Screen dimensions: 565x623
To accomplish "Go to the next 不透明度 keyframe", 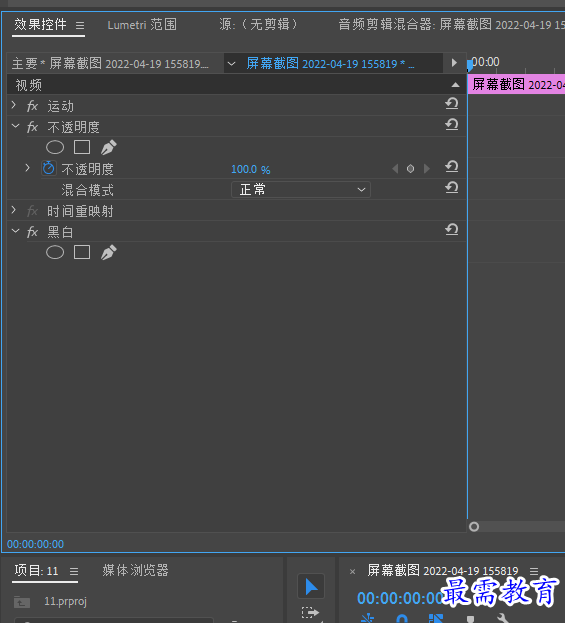I will 427,169.
